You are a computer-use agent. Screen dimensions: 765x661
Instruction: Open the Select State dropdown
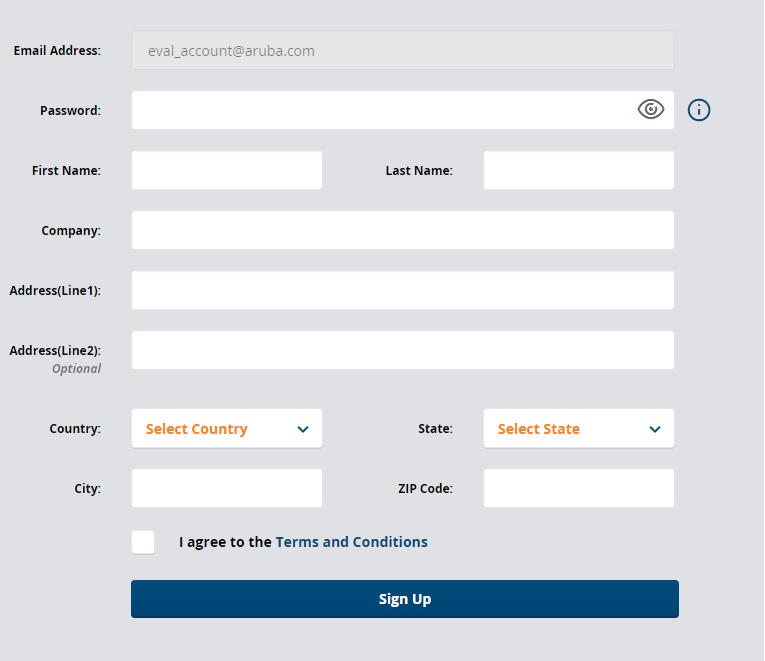(x=579, y=428)
